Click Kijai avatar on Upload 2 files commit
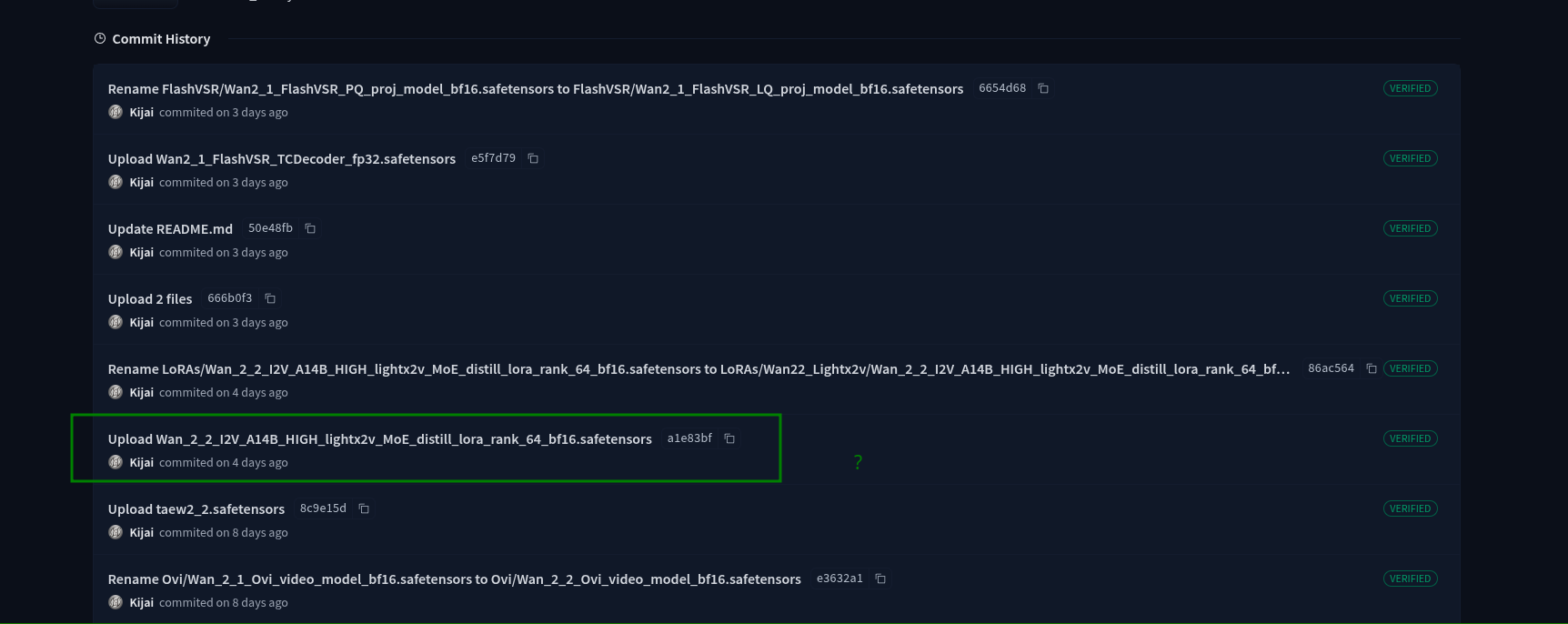Viewport: 1568px width, 624px height. 116,322
